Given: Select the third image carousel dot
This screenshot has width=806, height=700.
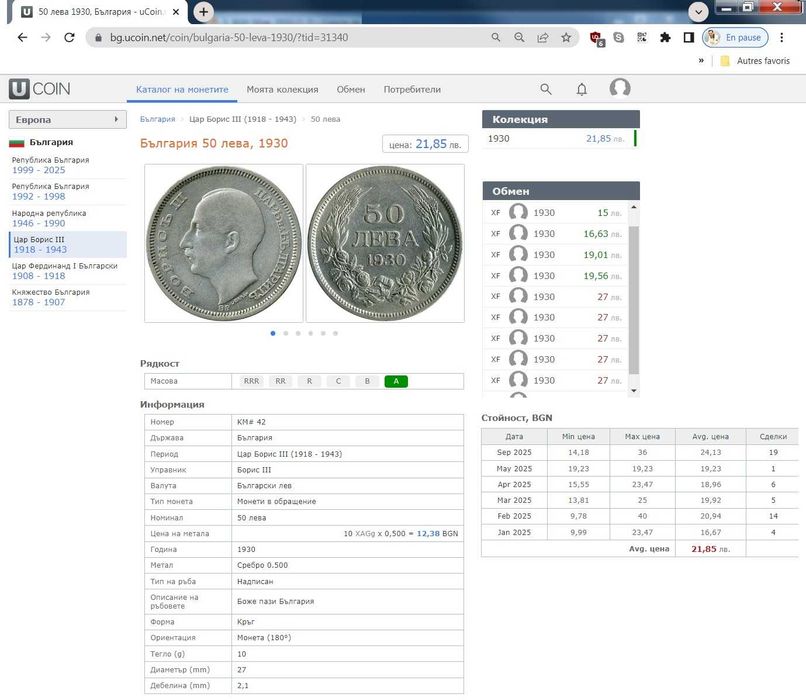Looking at the screenshot, I should [298, 333].
